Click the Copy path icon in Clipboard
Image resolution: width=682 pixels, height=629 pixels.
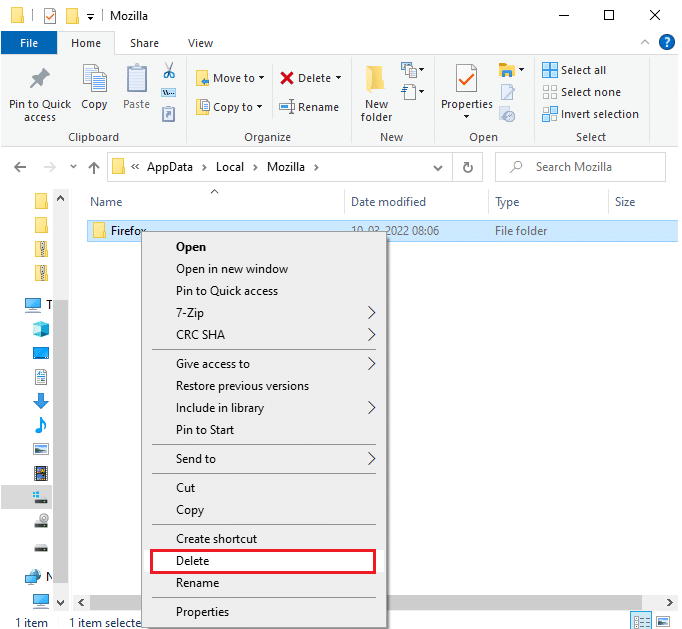click(169, 92)
